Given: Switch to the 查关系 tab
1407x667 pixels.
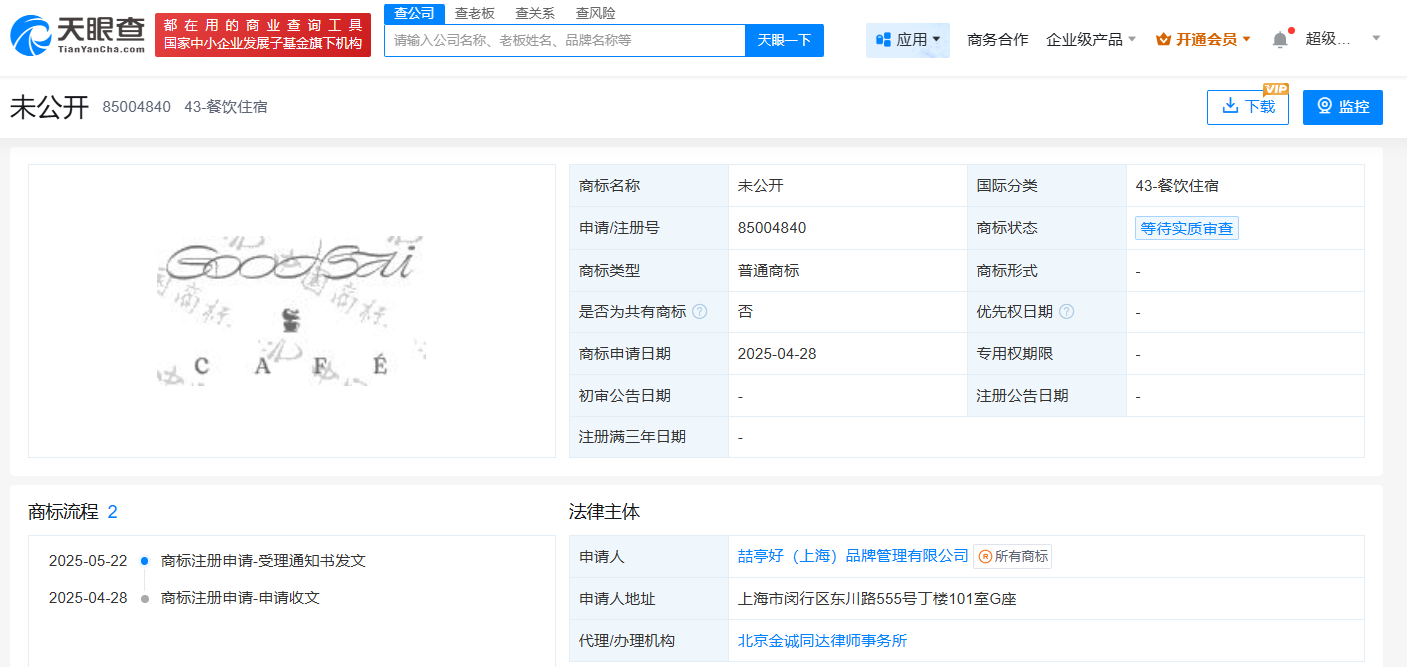Looking at the screenshot, I should [535, 13].
